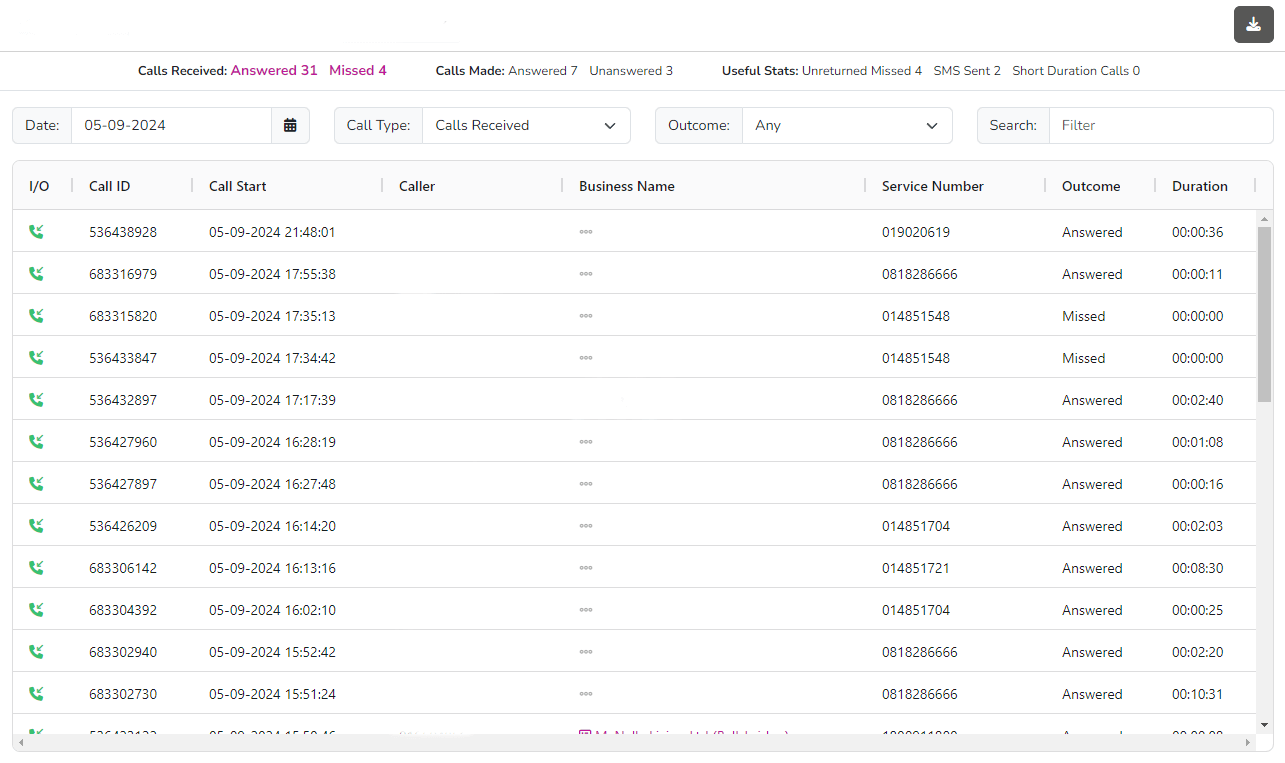Viewport: 1285px width, 763px height.
Task: Click the vertical scrollbar up arrow
Action: (1264, 218)
